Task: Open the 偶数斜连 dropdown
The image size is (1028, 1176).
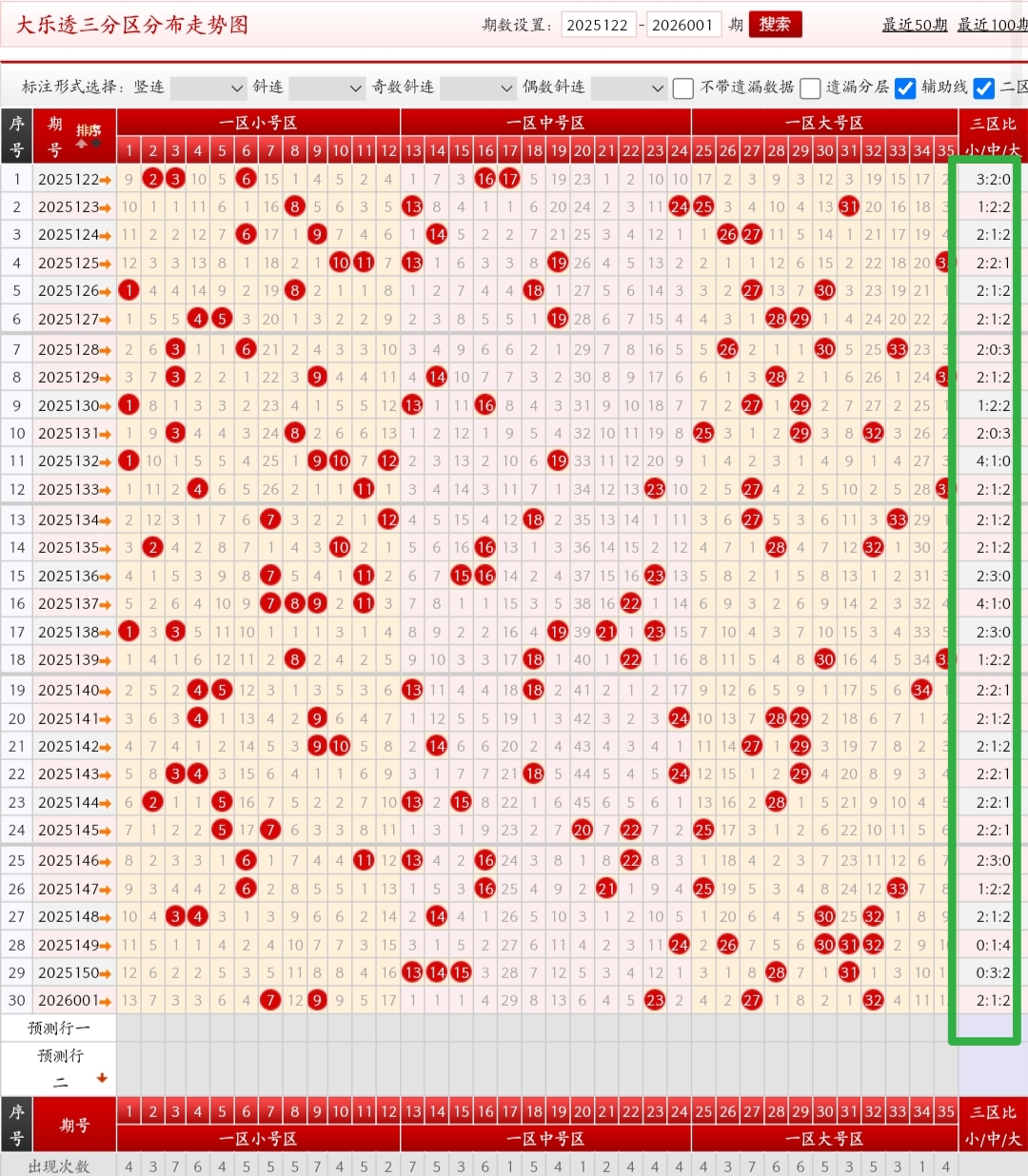Action: coord(628,88)
